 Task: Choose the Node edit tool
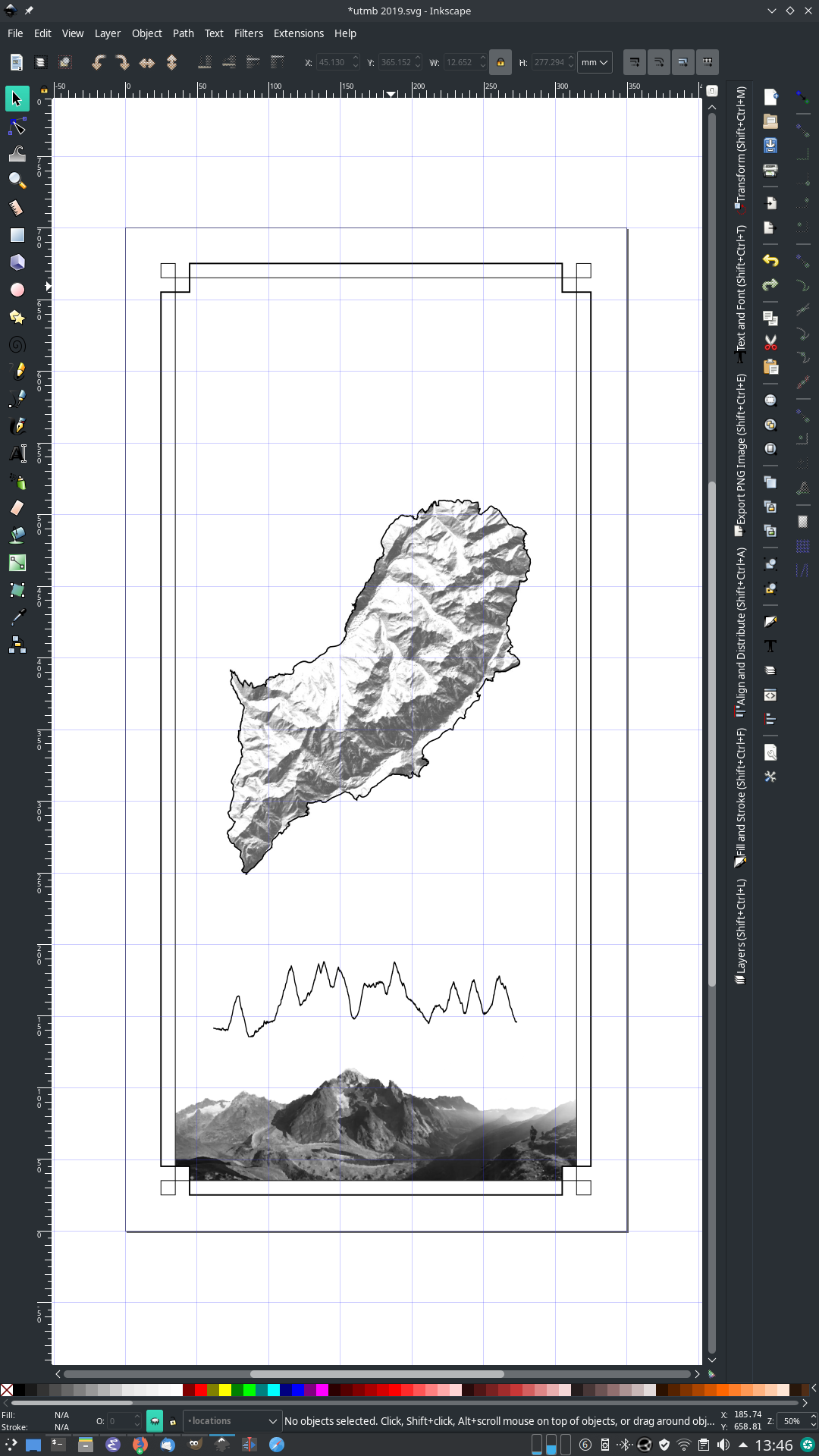coord(17,126)
